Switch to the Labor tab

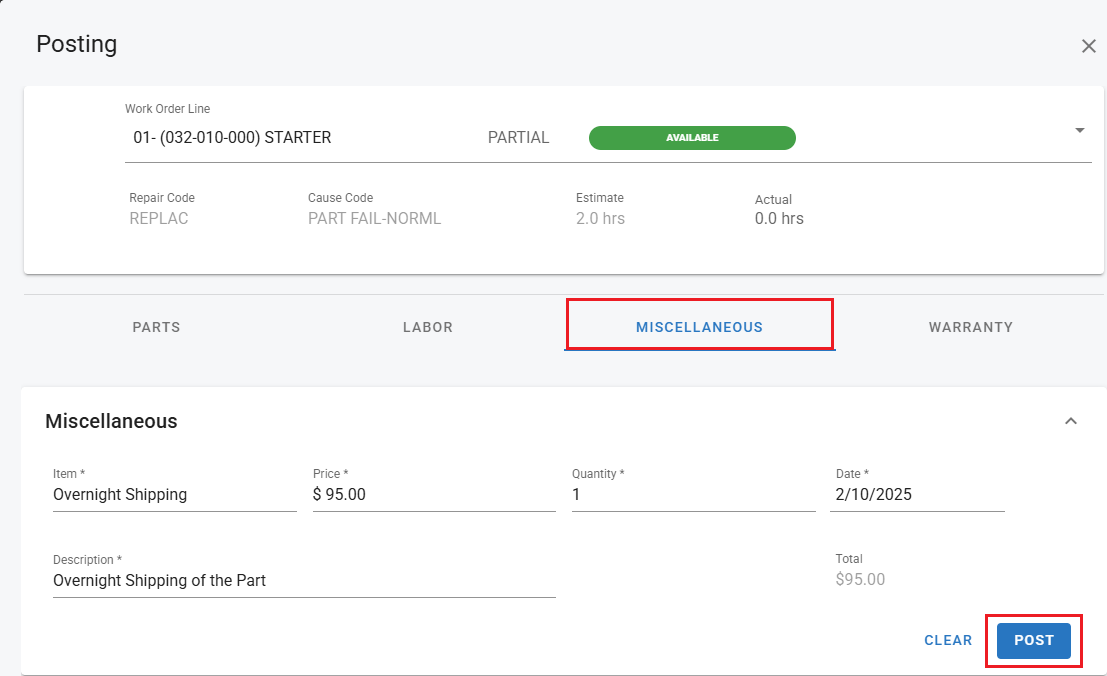tap(427, 327)
